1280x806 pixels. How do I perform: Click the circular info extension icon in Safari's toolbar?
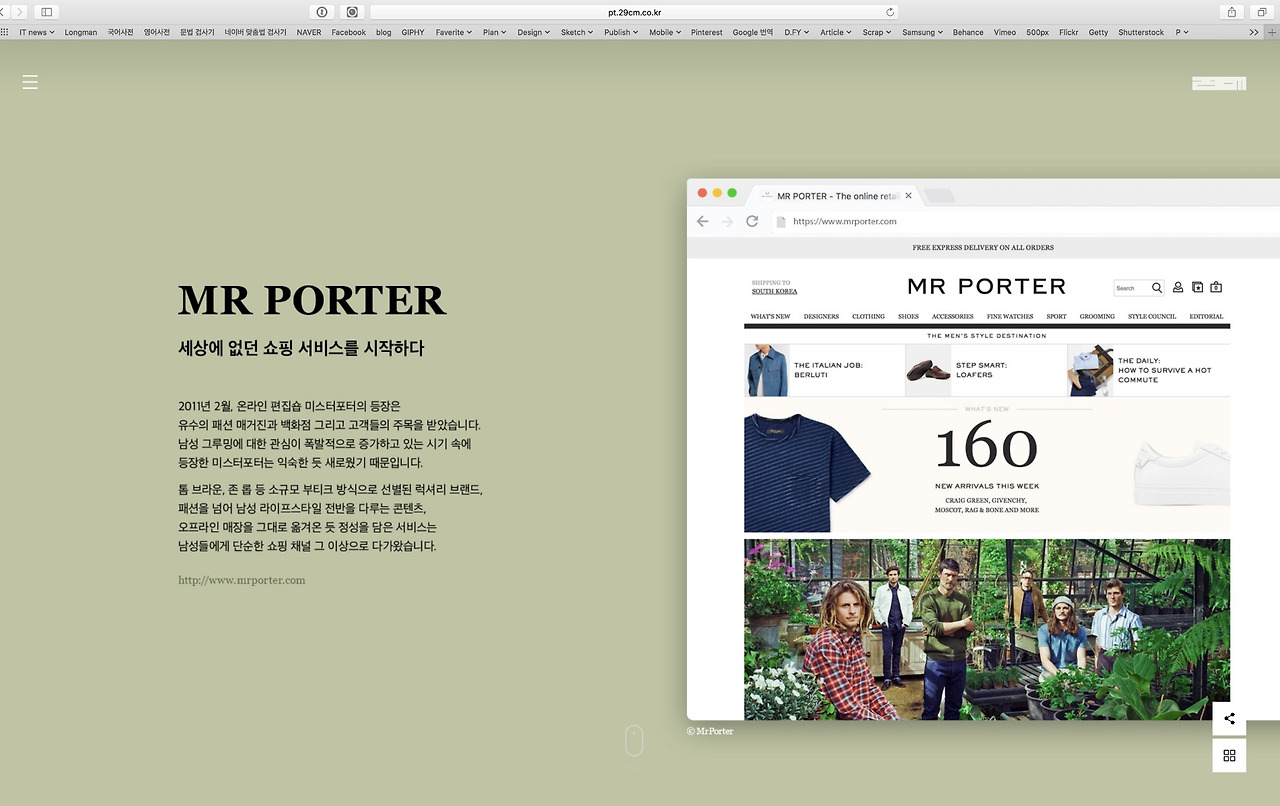pos(321,12)
